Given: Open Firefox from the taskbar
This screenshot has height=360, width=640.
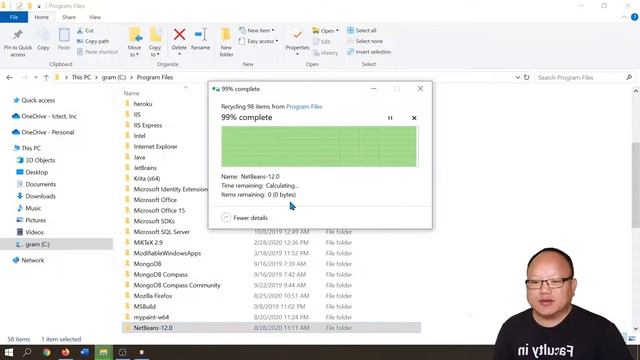Looking at the screenshot, I should 65,352.
